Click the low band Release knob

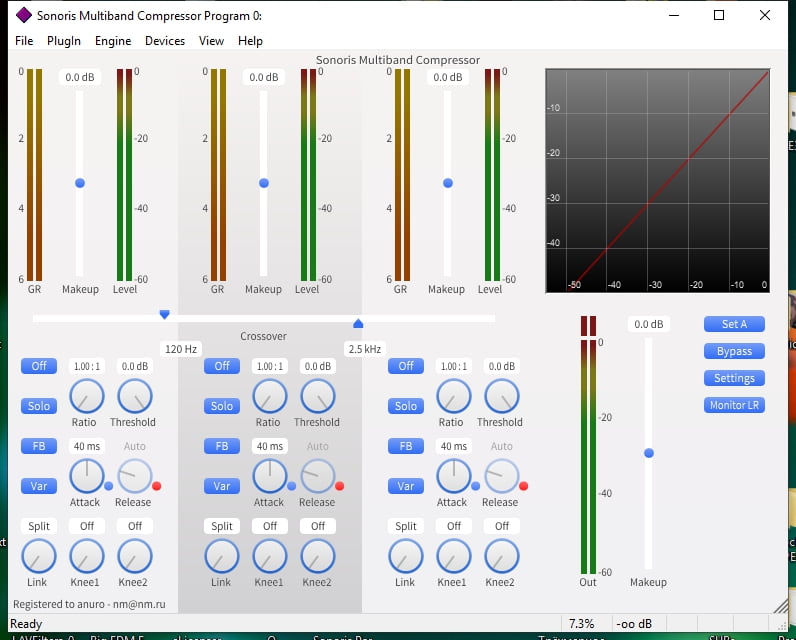click(135, 476)
